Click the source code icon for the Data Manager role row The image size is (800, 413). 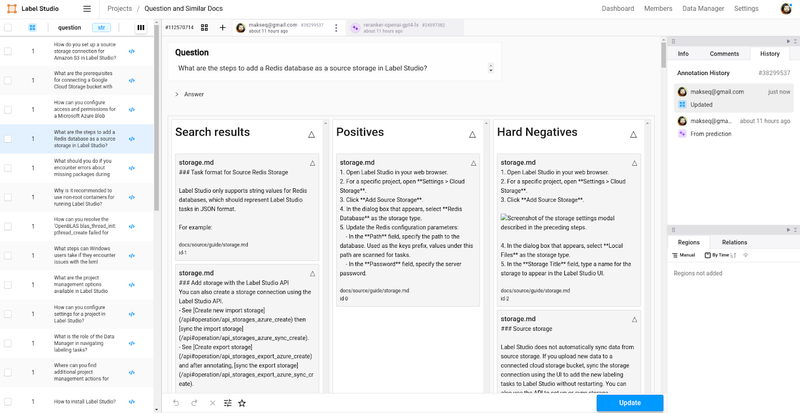point(132,343)
